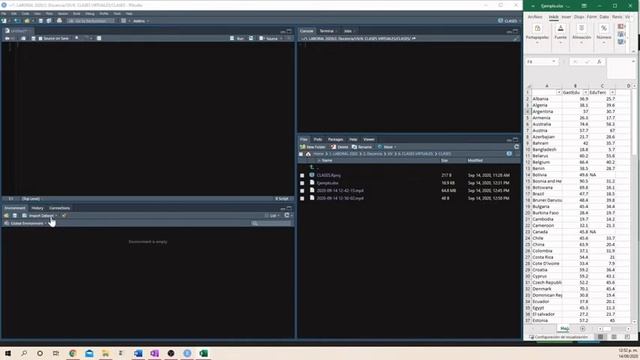Switch to the Terminal tab

(x=327, y=31)
